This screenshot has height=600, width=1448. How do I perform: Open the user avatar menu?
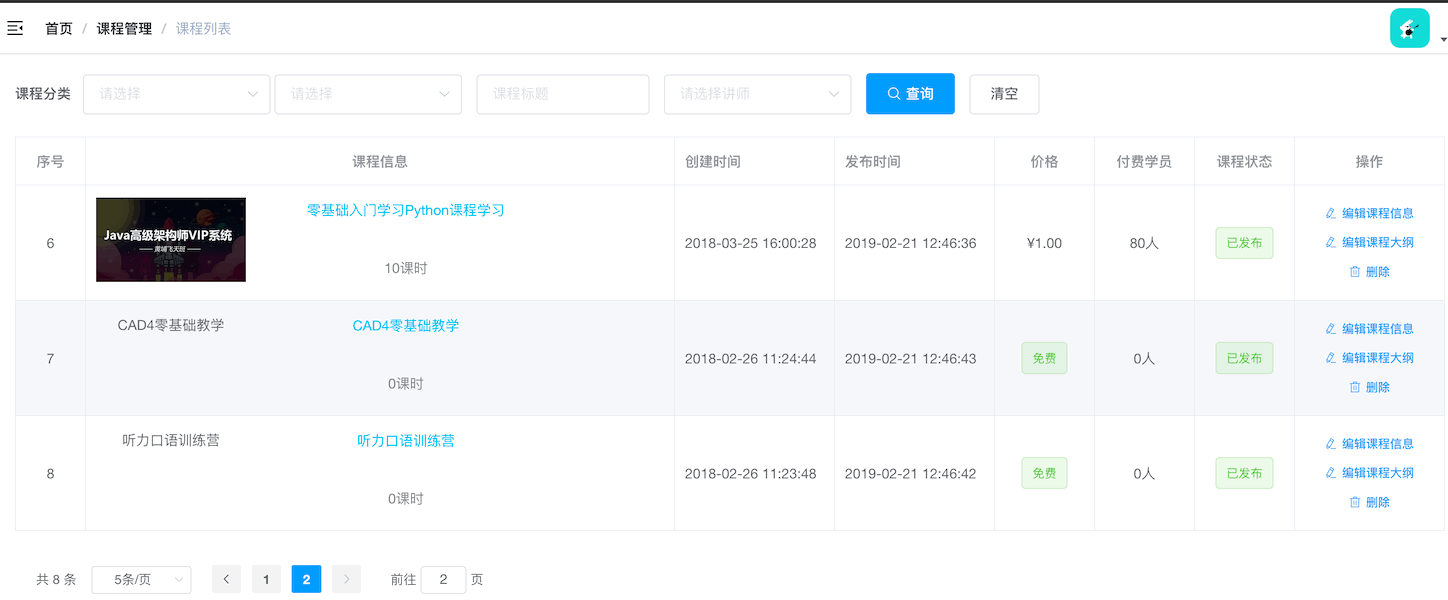click(1409, 28)
